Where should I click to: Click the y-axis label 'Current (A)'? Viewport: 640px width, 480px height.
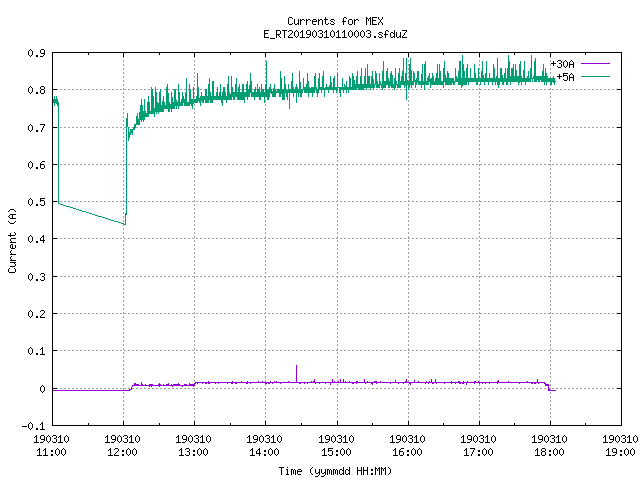[12, 241]
